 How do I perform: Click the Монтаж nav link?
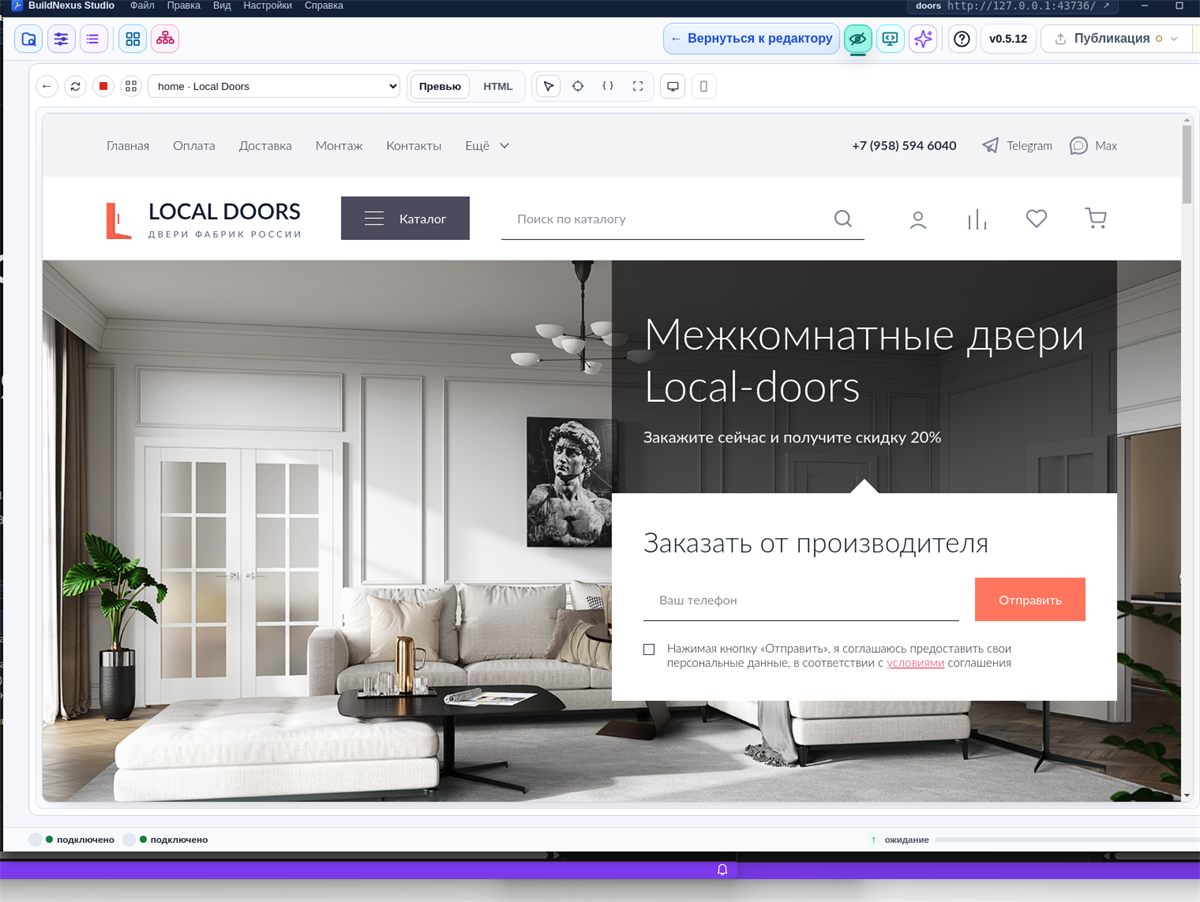pyautogui.click(x=339, y=146)
